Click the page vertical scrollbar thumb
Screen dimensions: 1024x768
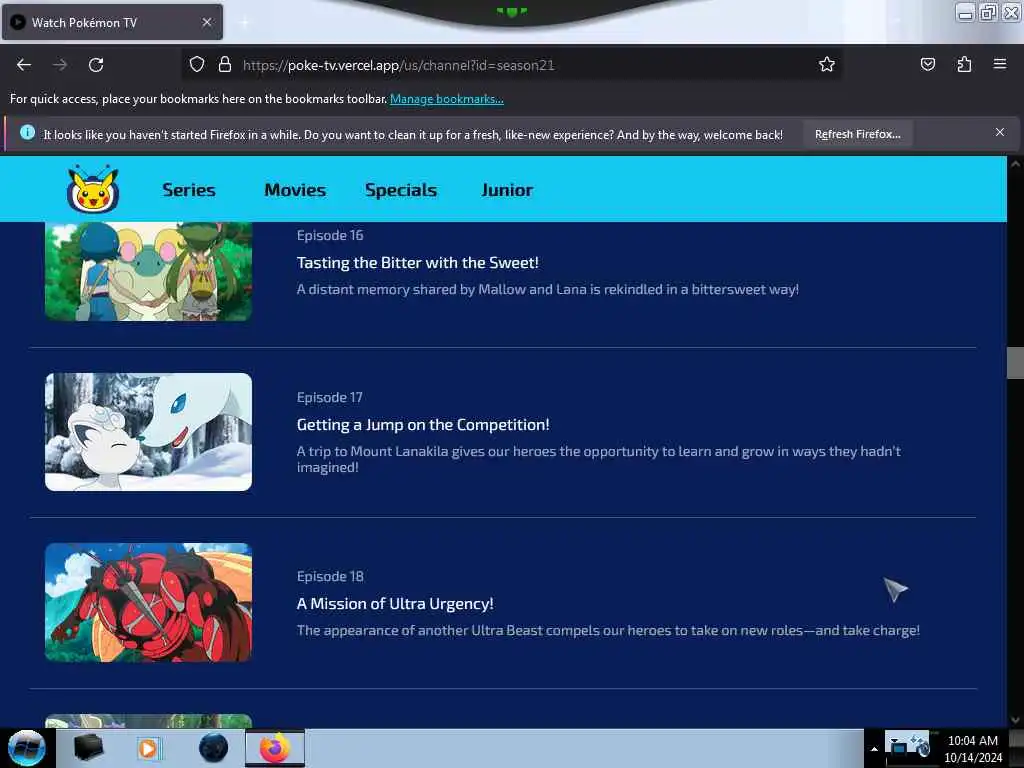pos(1015,363)
